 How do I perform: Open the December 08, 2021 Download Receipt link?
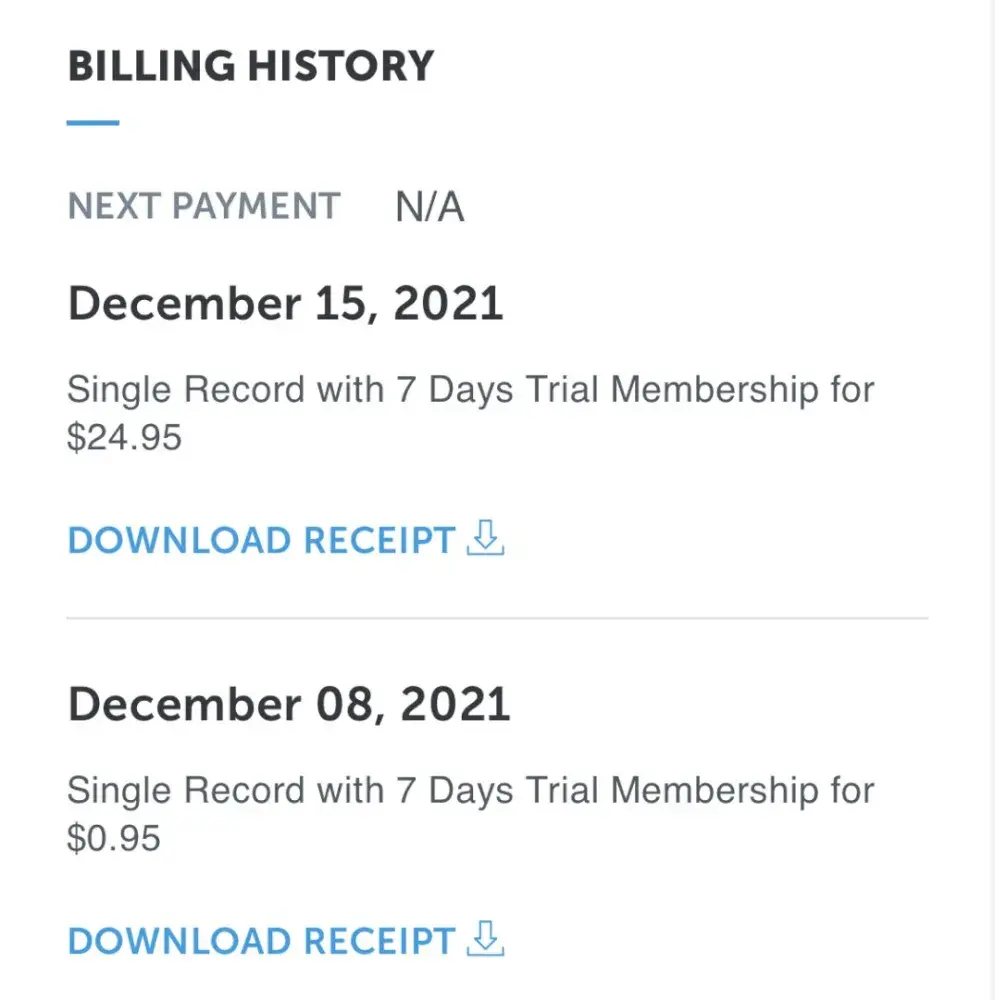[x=261, y=941]
